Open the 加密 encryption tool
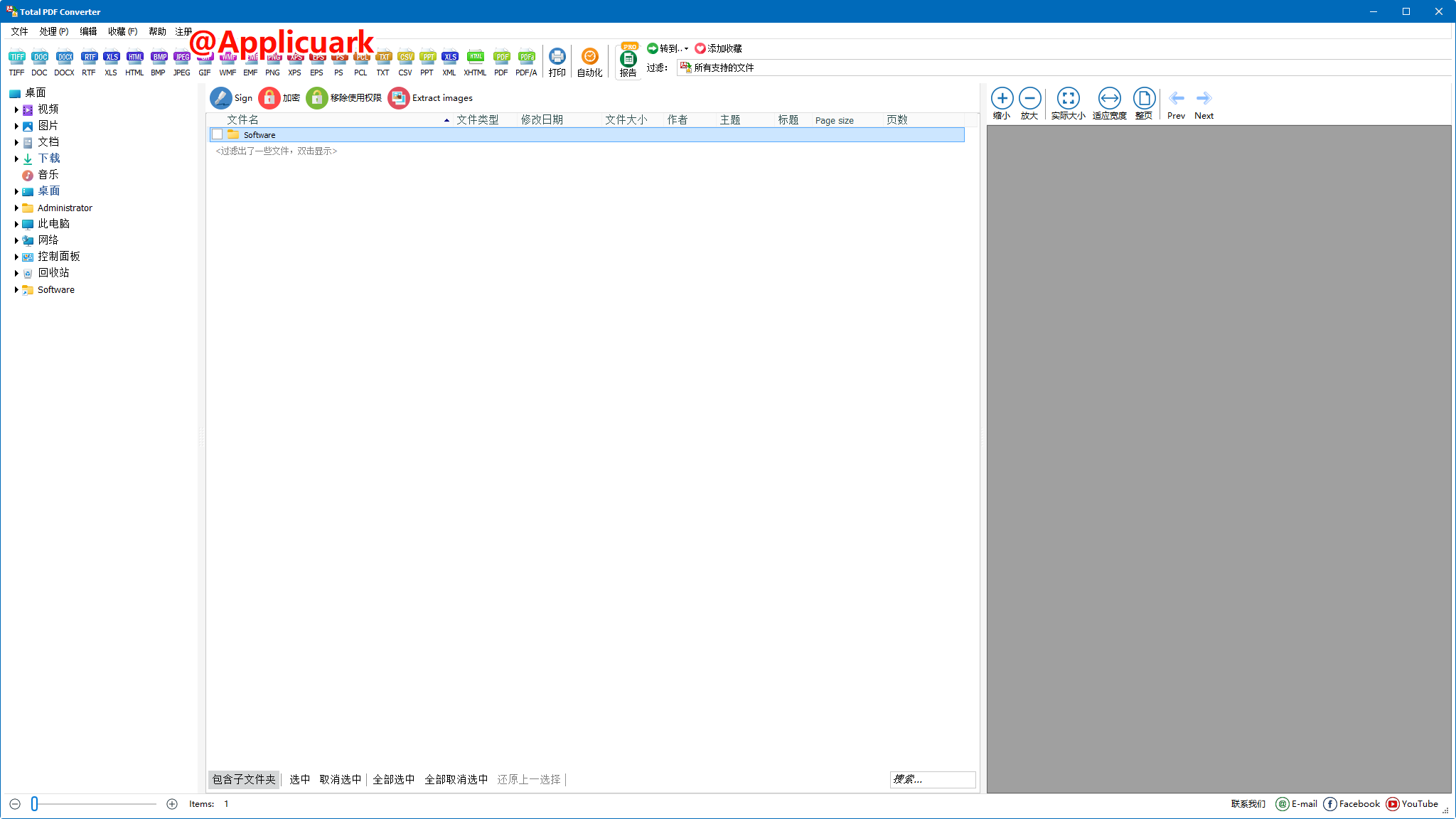Viewport: 1456px width, 819px height. 281,97
